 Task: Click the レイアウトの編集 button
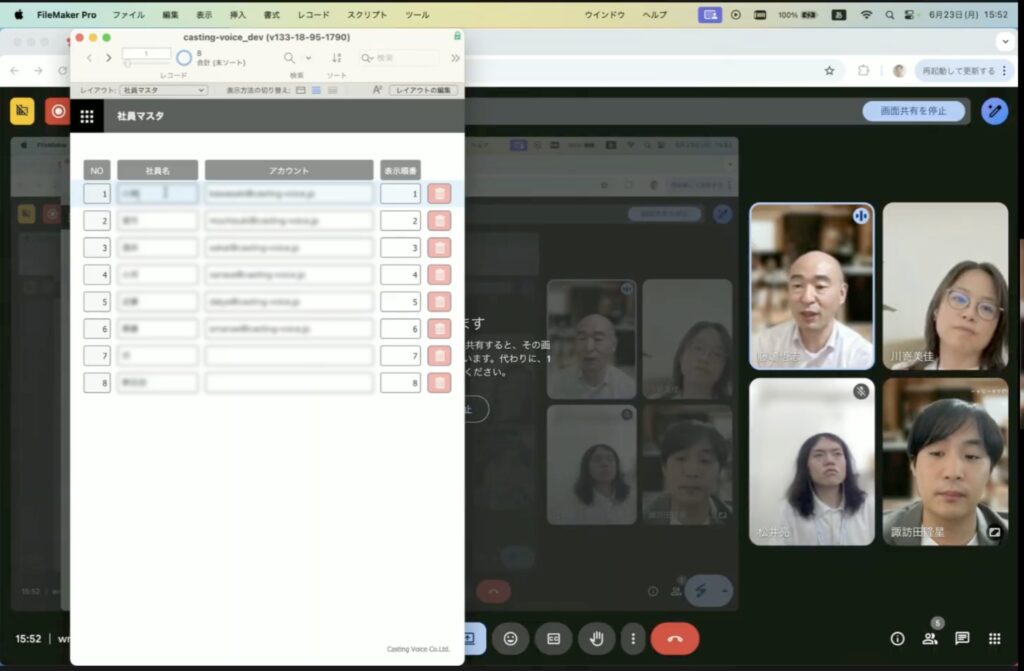(x=423, y=90)
